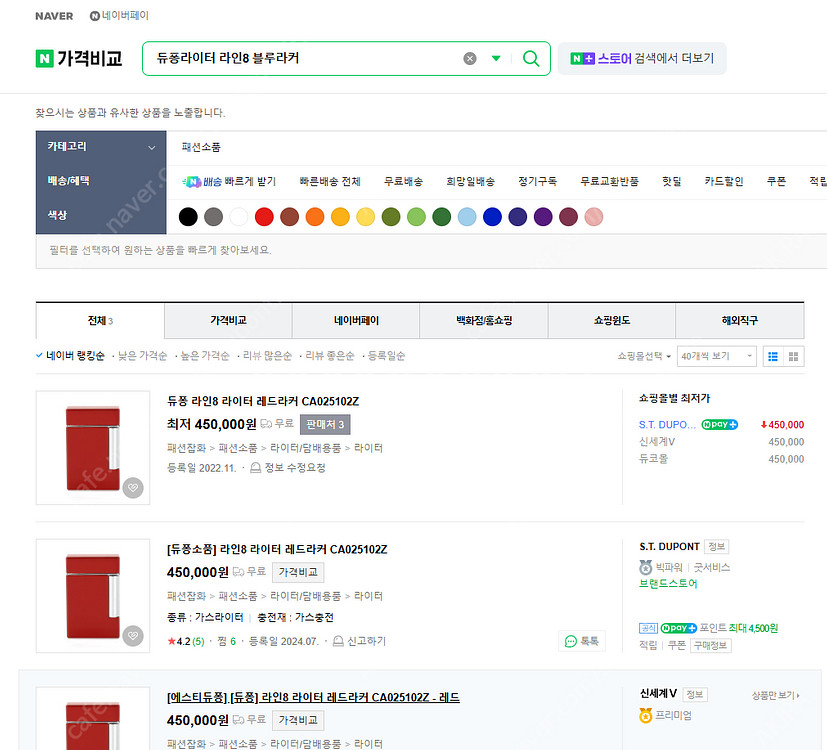Click 상품만 보기 link
The height and width of the screenshot is (750, 827).
coord(775,696)
